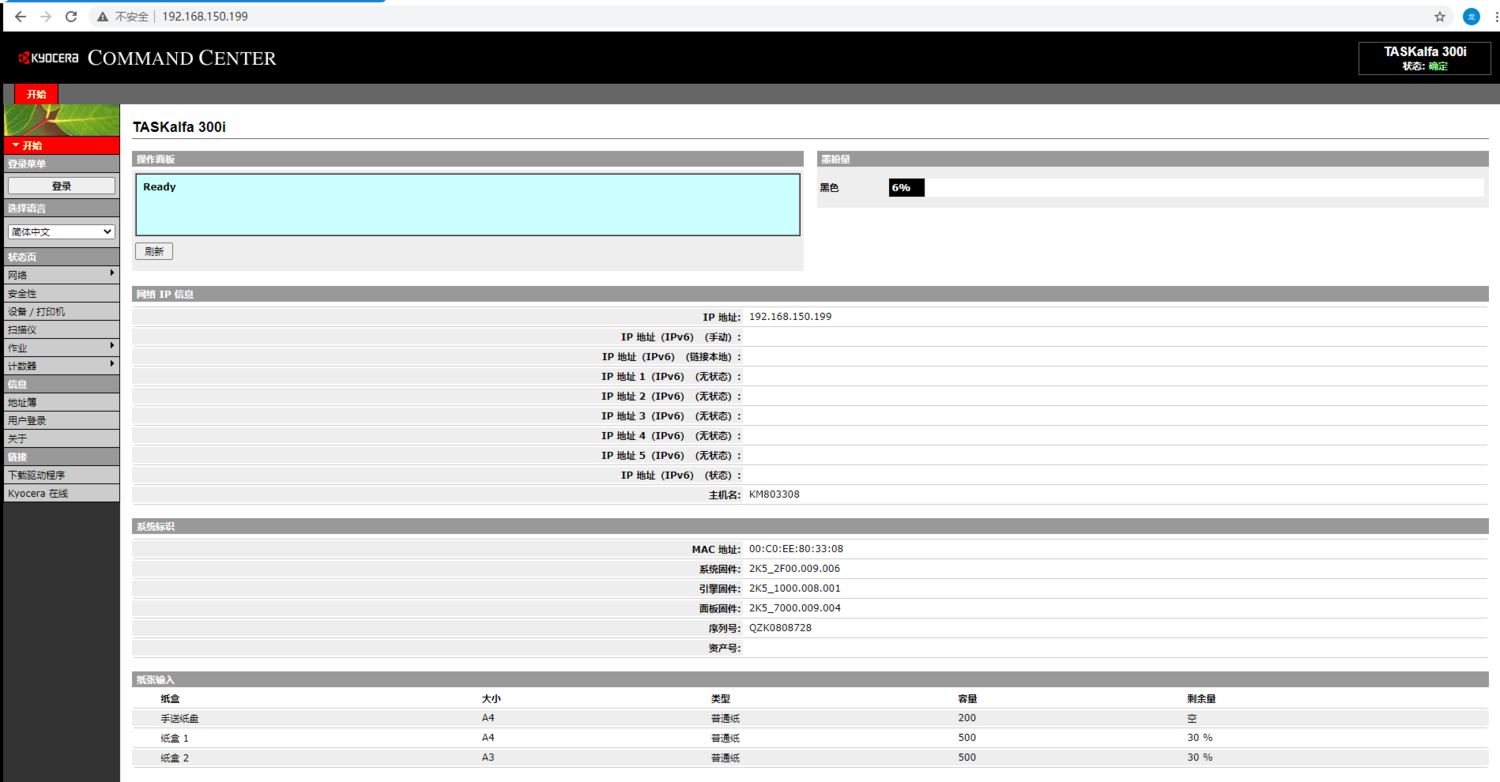The width and height of the screenshot is (1500, 782).
Task: Select system firmware 2K5_2F00.009.006
Action: [x=795, y=569]
